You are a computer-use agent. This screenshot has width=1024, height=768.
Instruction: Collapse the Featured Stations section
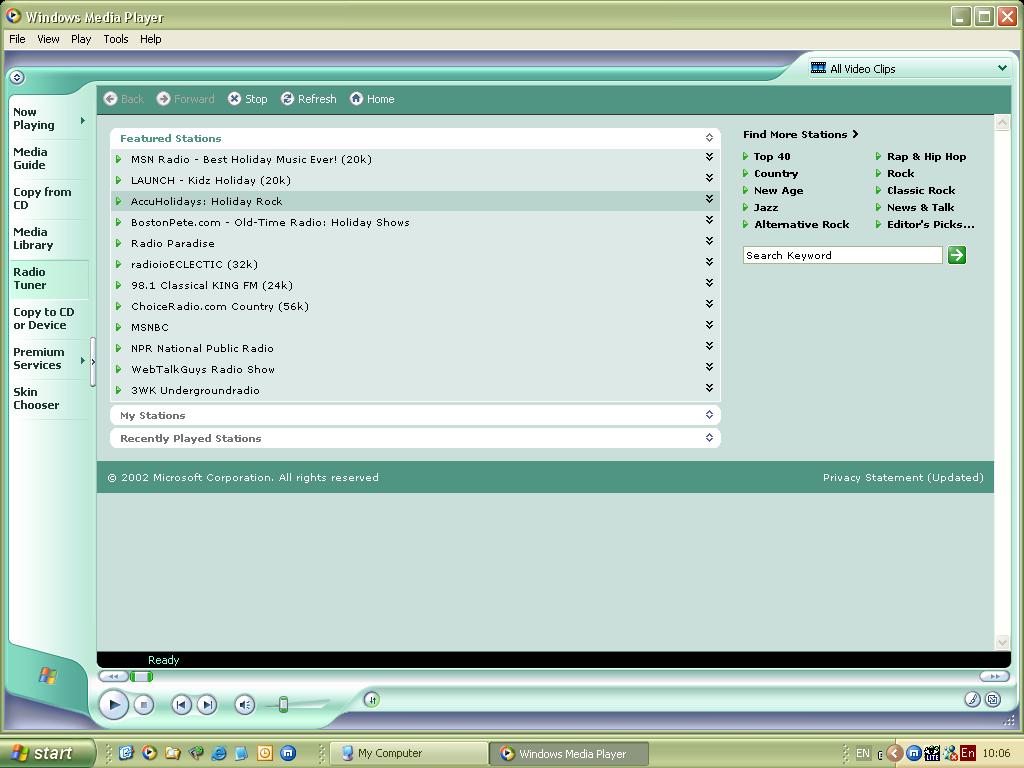[709, 138]
